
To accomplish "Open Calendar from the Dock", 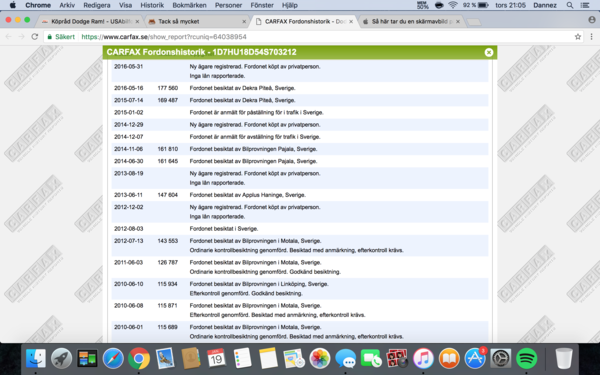I will tap(217, 359).
